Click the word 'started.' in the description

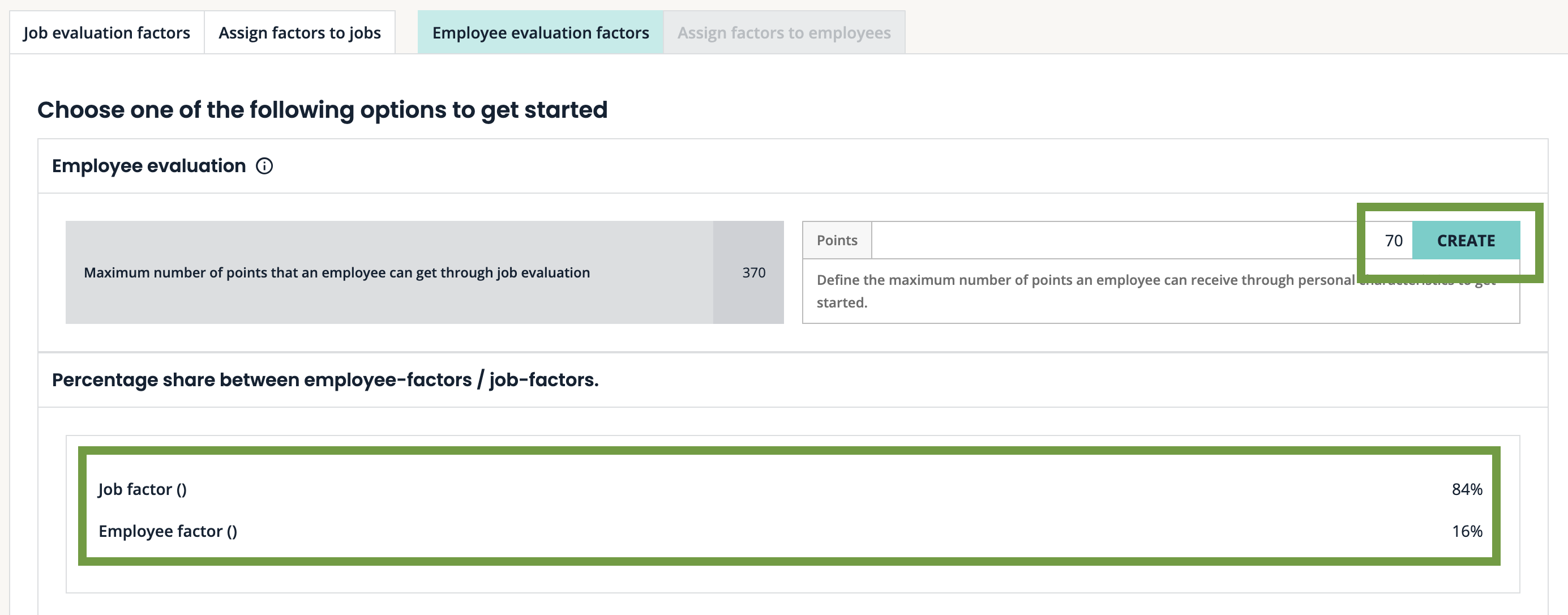841,302
